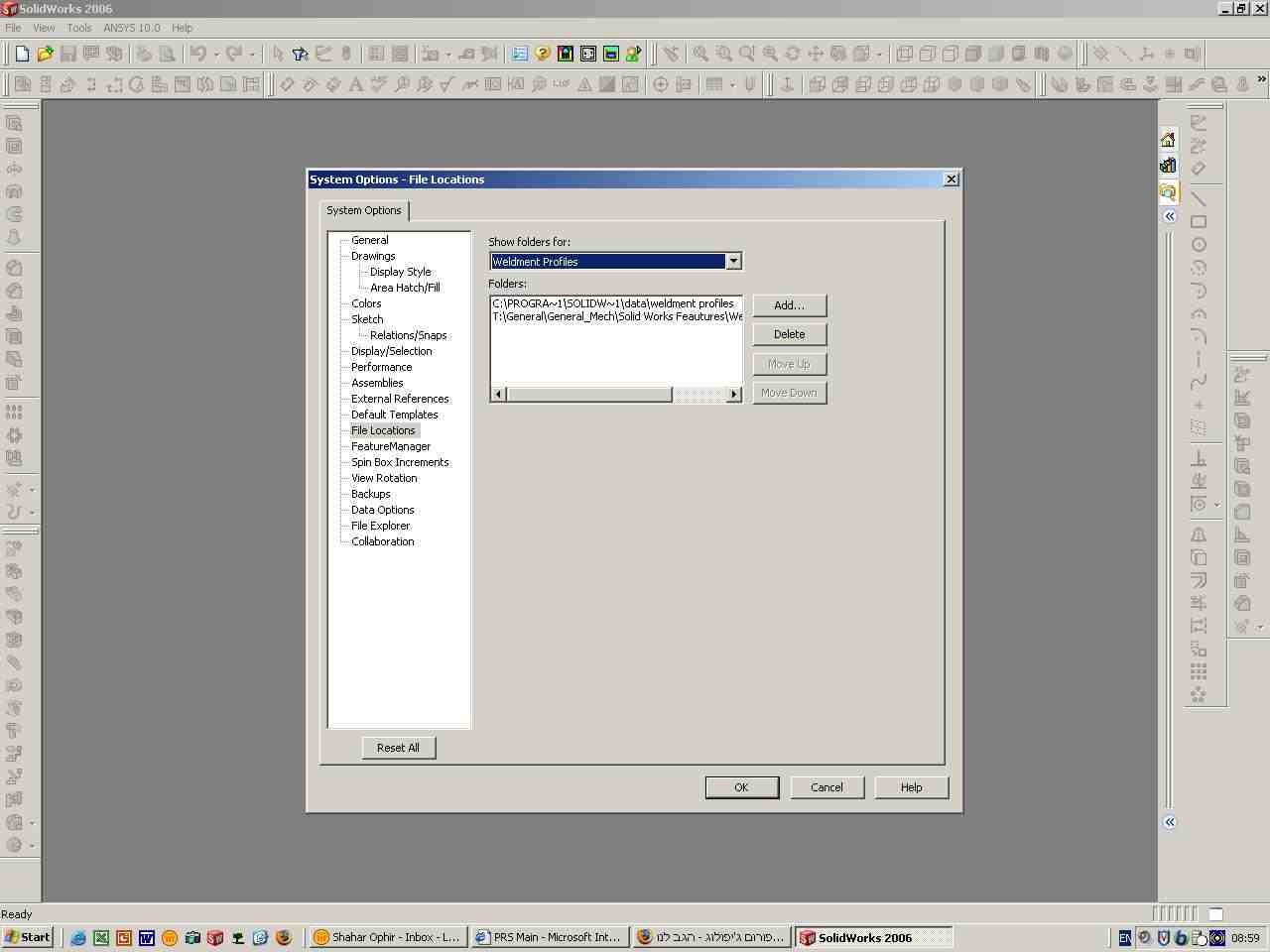Click the folders list right scroll arrow
1270x952 pixels.
point(734,395)
